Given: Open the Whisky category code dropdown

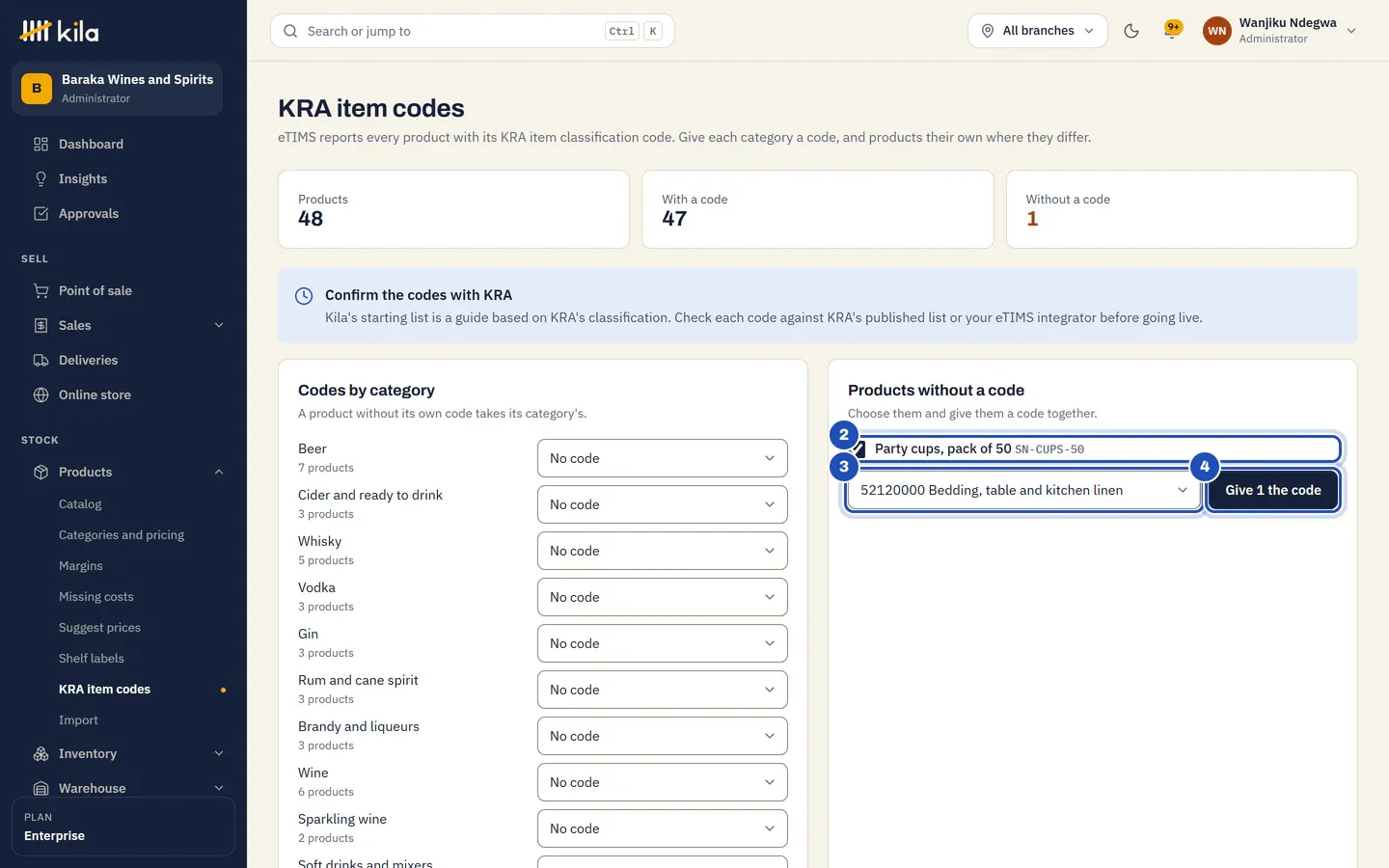Looking at the screenshot, I should click(x=663, y=551).
